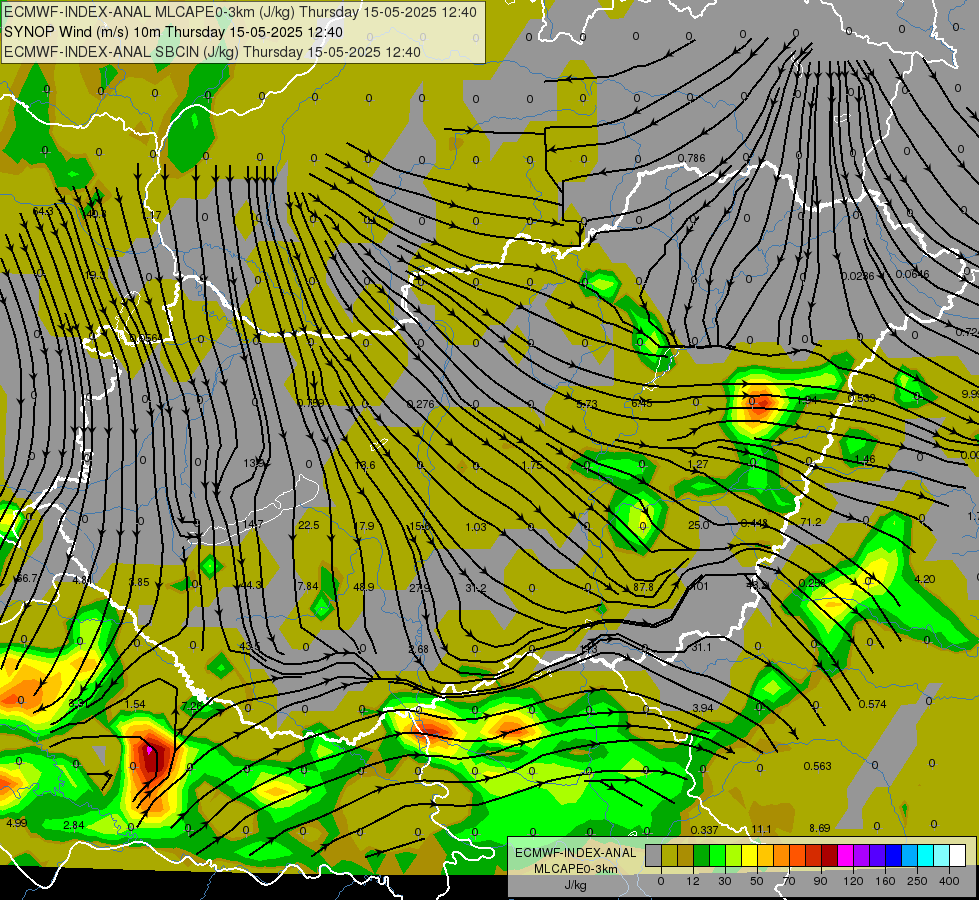The height and width of the screenshot is (900, 979).
Task: Click the 3.94 value on the map
Action: pyautogui.click(x=703, y=708)
